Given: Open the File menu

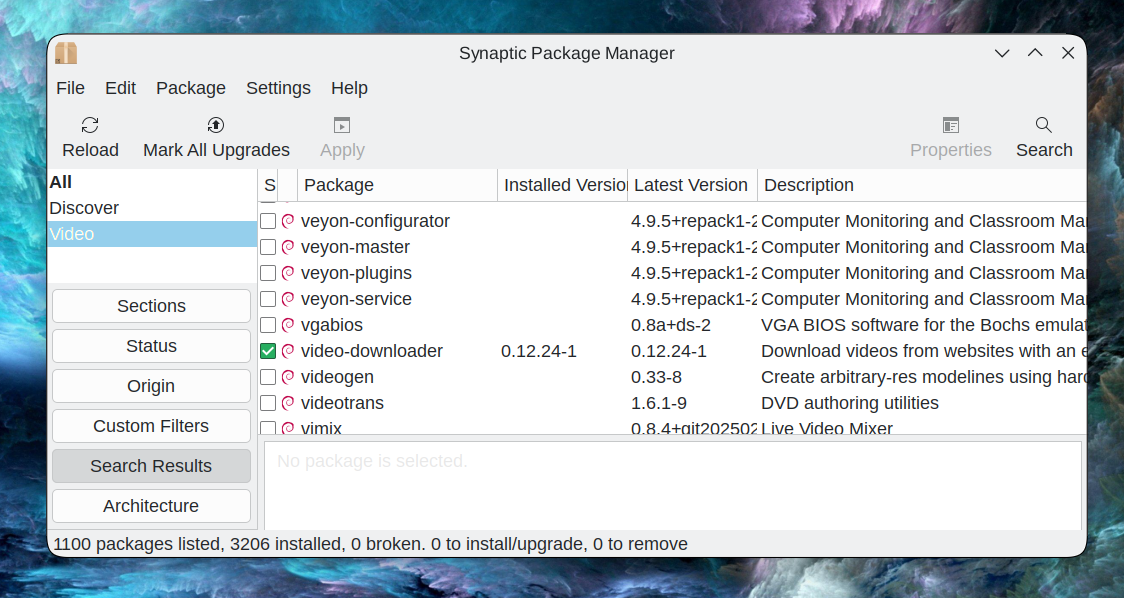Looking at the screenshot, I should 70,87.
